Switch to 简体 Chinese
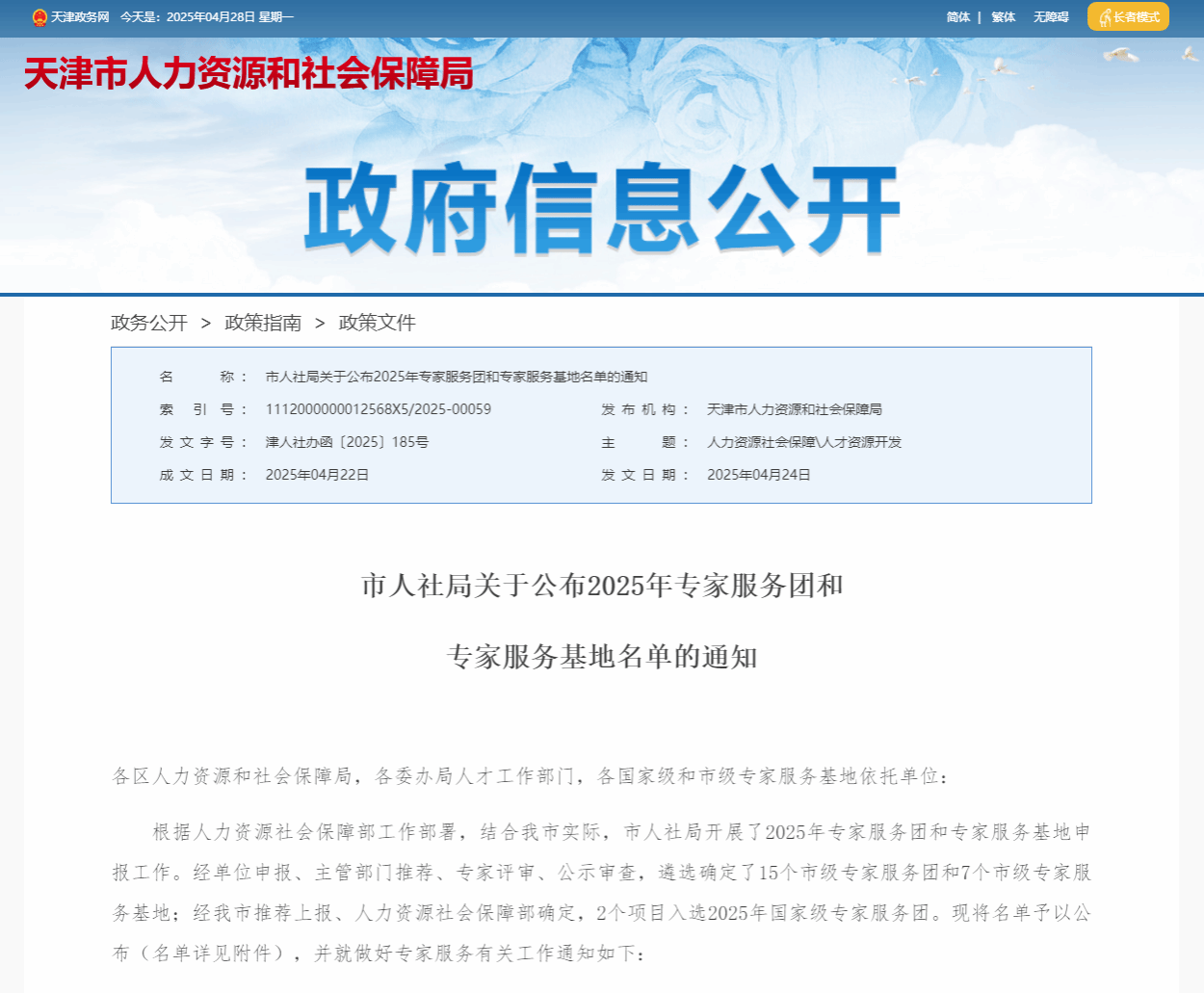 click(x=957, y=17)
